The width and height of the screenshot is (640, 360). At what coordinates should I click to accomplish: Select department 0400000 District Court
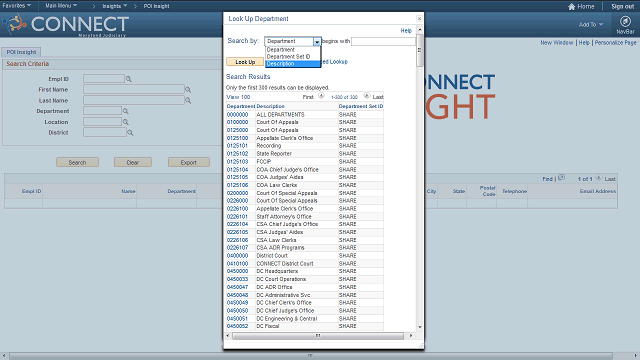pyautogui.click(x=237, y=256)
